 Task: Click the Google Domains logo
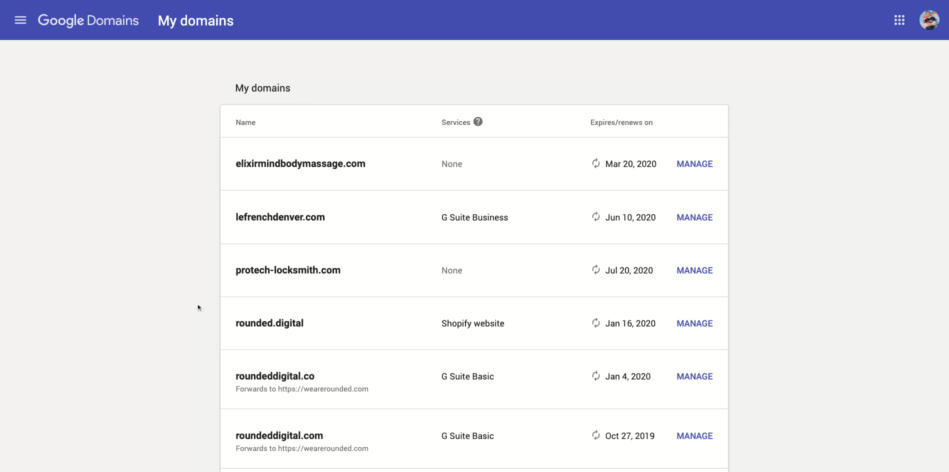88,21
